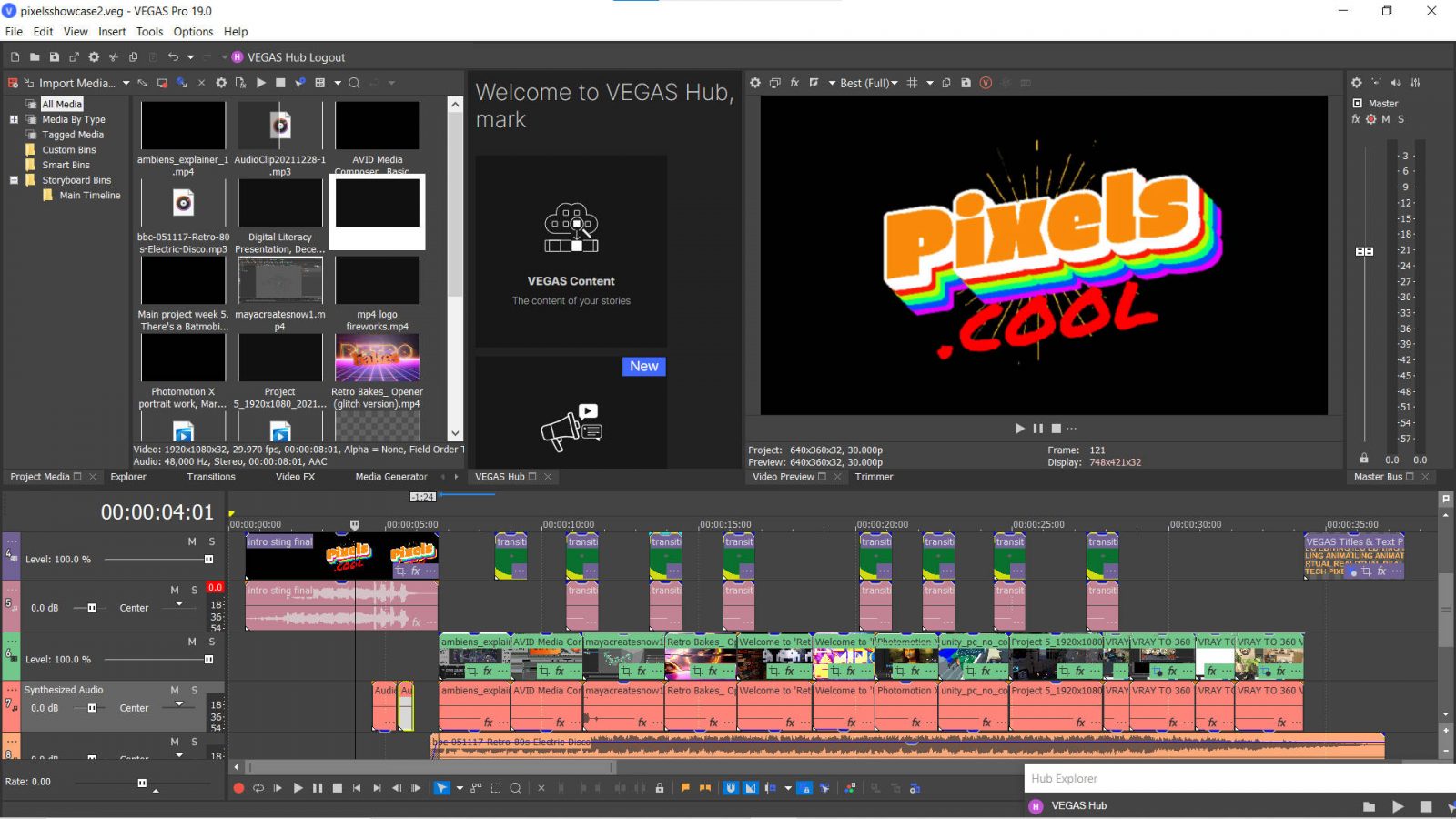Screen dimensions: 1456x819
Task: Open the Best (Full) preview quality dropdown
Action: [894, 83]
